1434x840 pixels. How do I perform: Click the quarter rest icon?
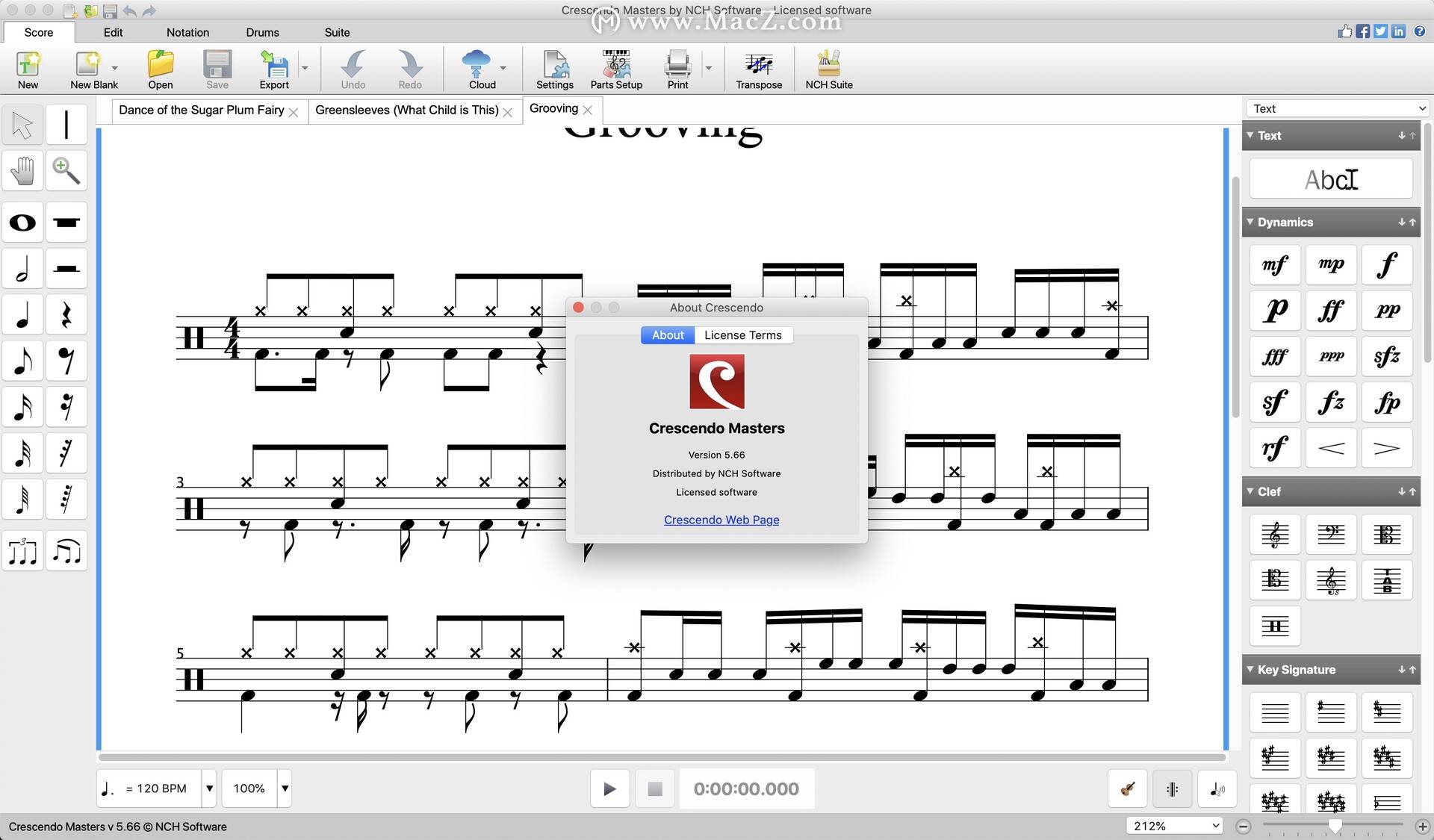[65, 315]
